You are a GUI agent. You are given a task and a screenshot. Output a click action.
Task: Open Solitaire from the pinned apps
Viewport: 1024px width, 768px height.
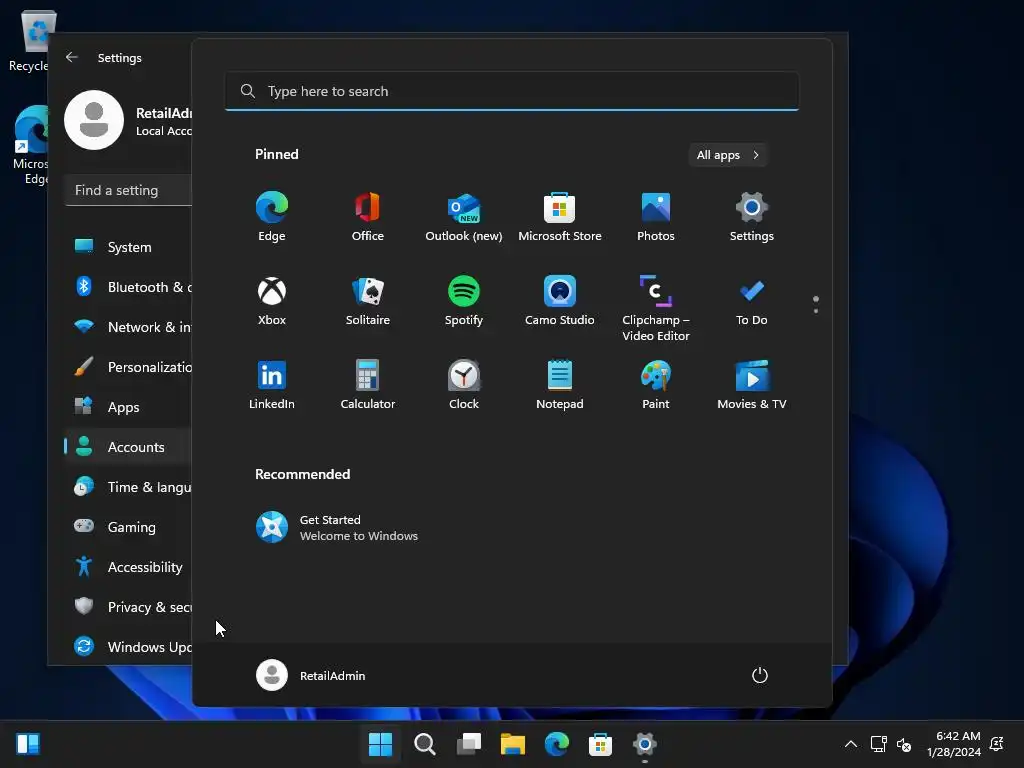(368, 301)
